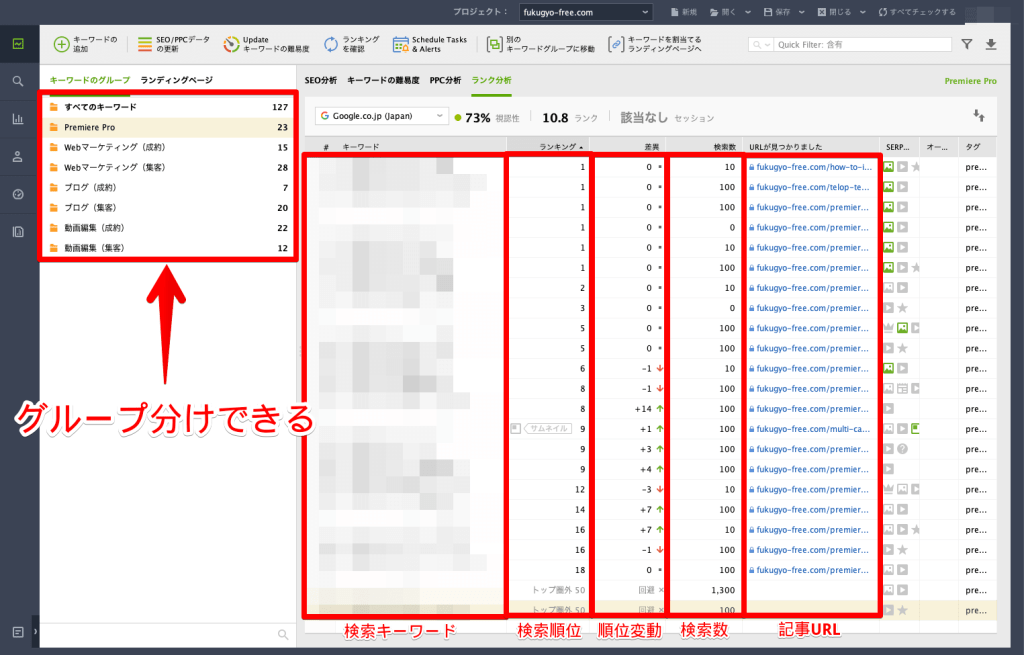Image resolution: width=1024 pixels, height=655 pixels.
Task: Open the bar chart sidebar module
Action: coord(18,119)
